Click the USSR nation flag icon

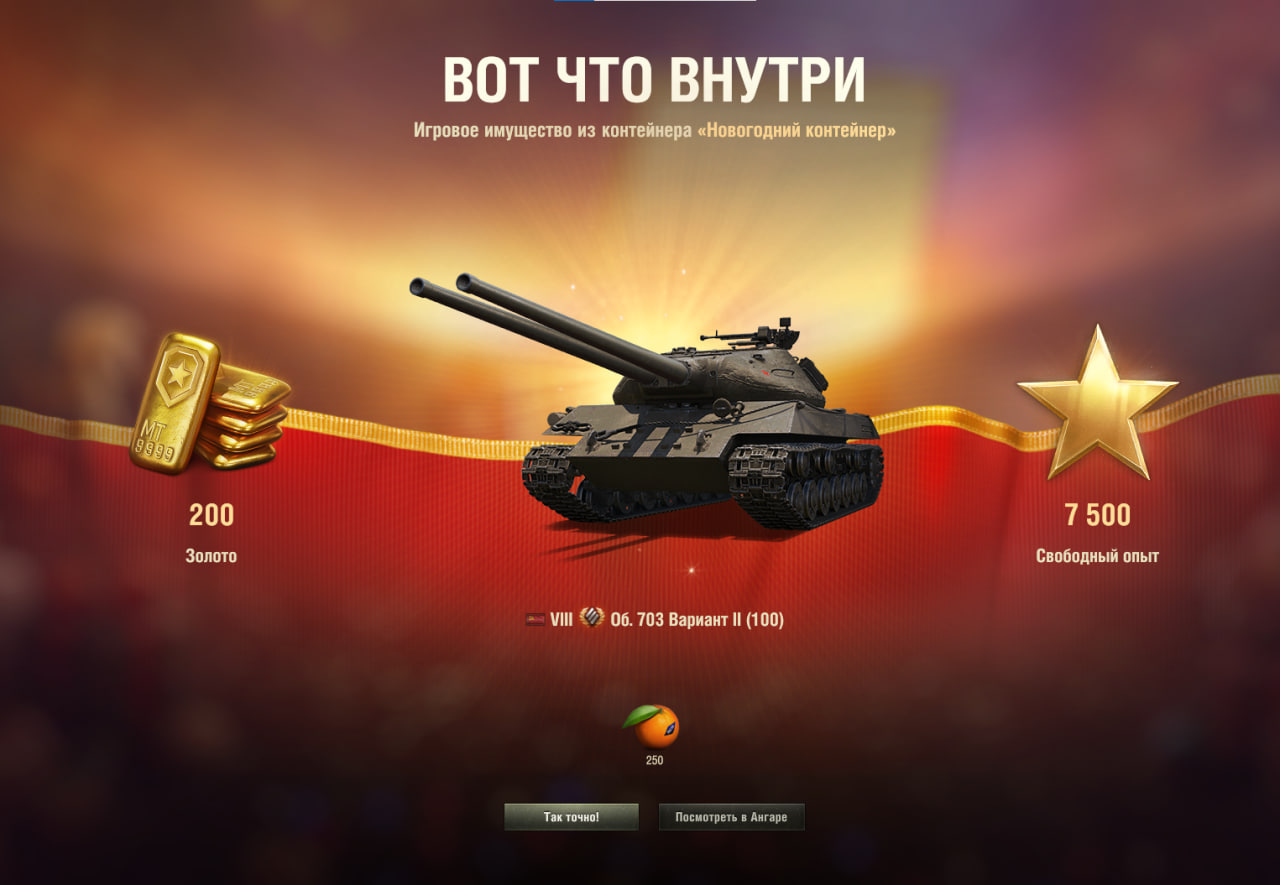point(535,620)
